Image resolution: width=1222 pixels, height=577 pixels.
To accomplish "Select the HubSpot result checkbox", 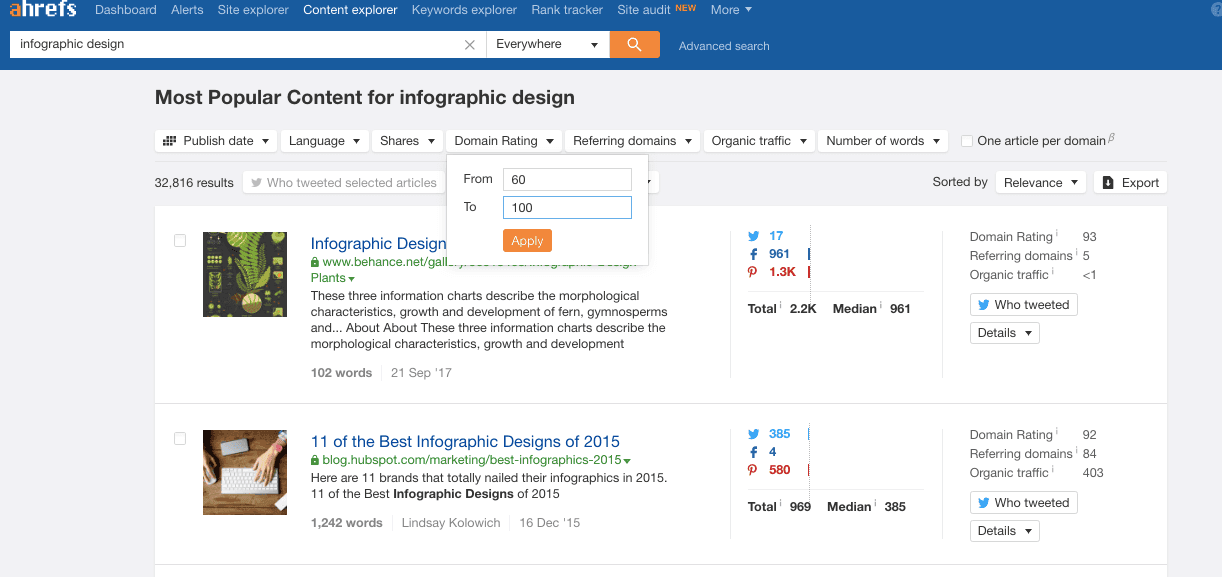I will (x=180, y=438).
